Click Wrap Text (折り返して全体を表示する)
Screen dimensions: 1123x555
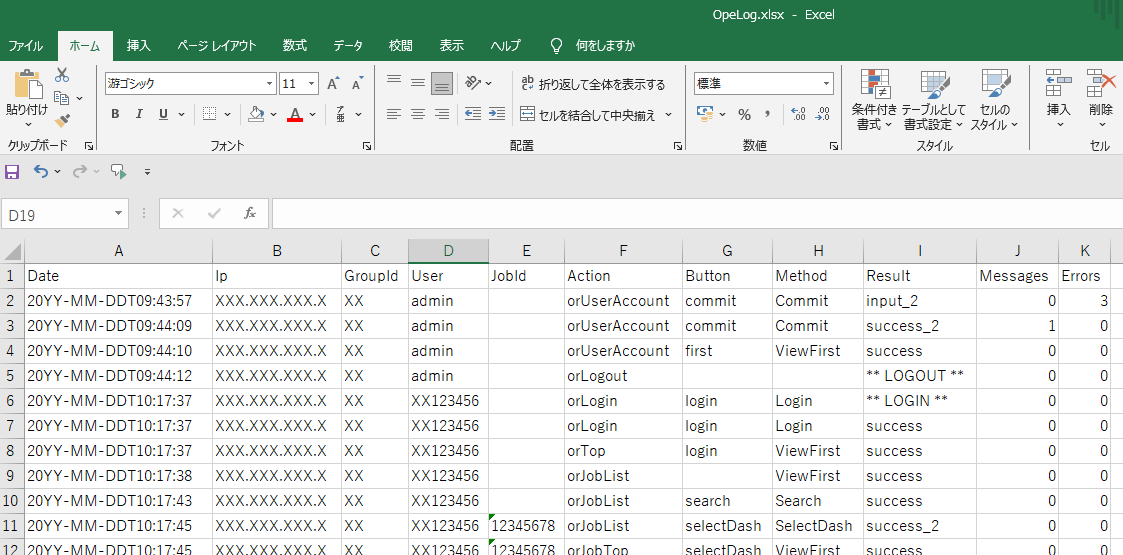[594, 84]
